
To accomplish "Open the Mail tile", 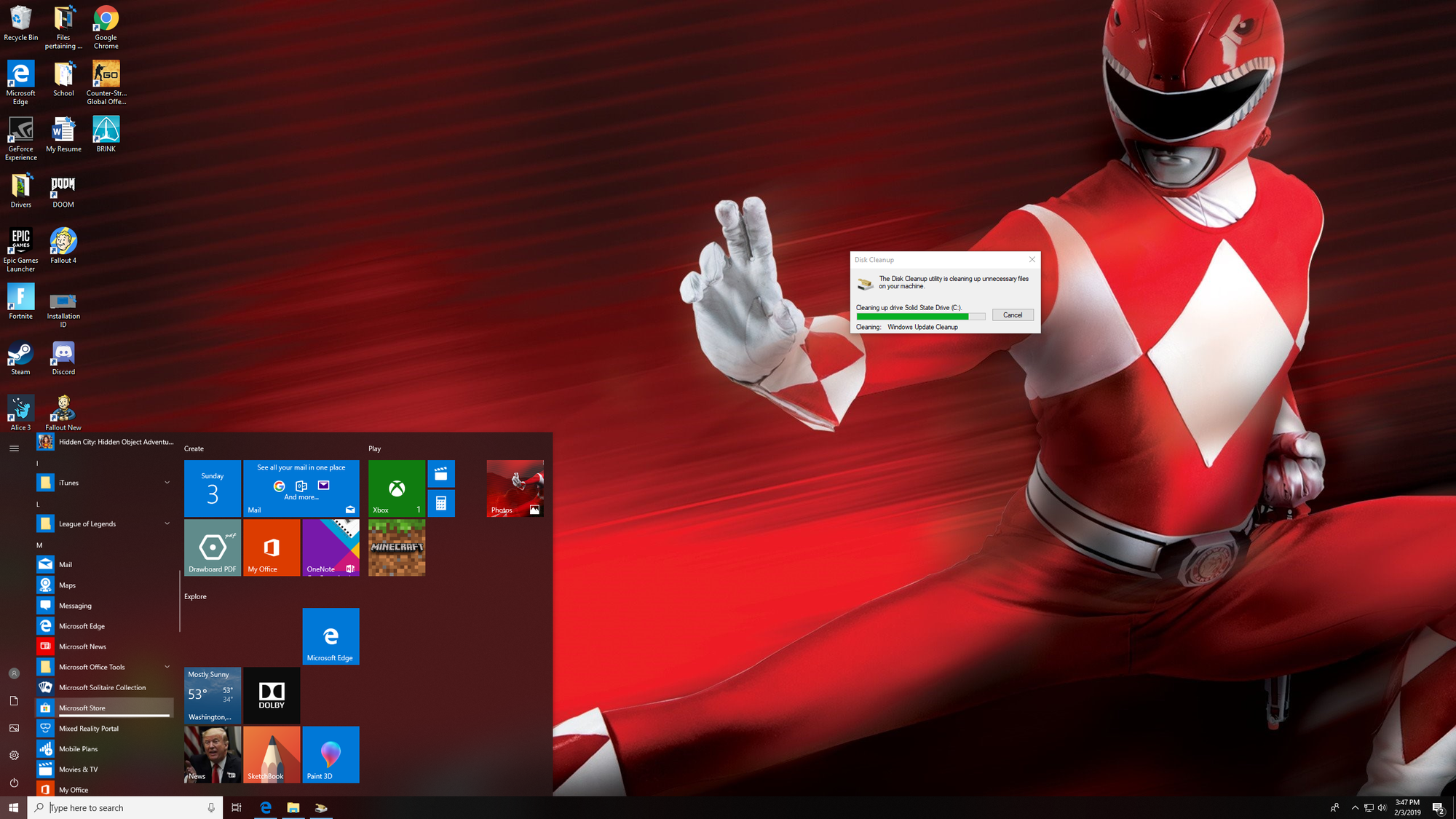I will tap(301, 488).
